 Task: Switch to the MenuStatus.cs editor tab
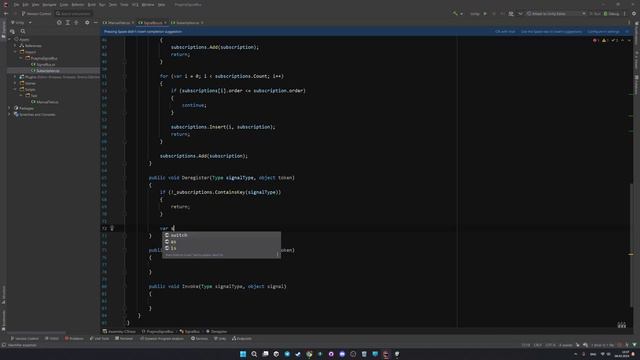point(118,23)
